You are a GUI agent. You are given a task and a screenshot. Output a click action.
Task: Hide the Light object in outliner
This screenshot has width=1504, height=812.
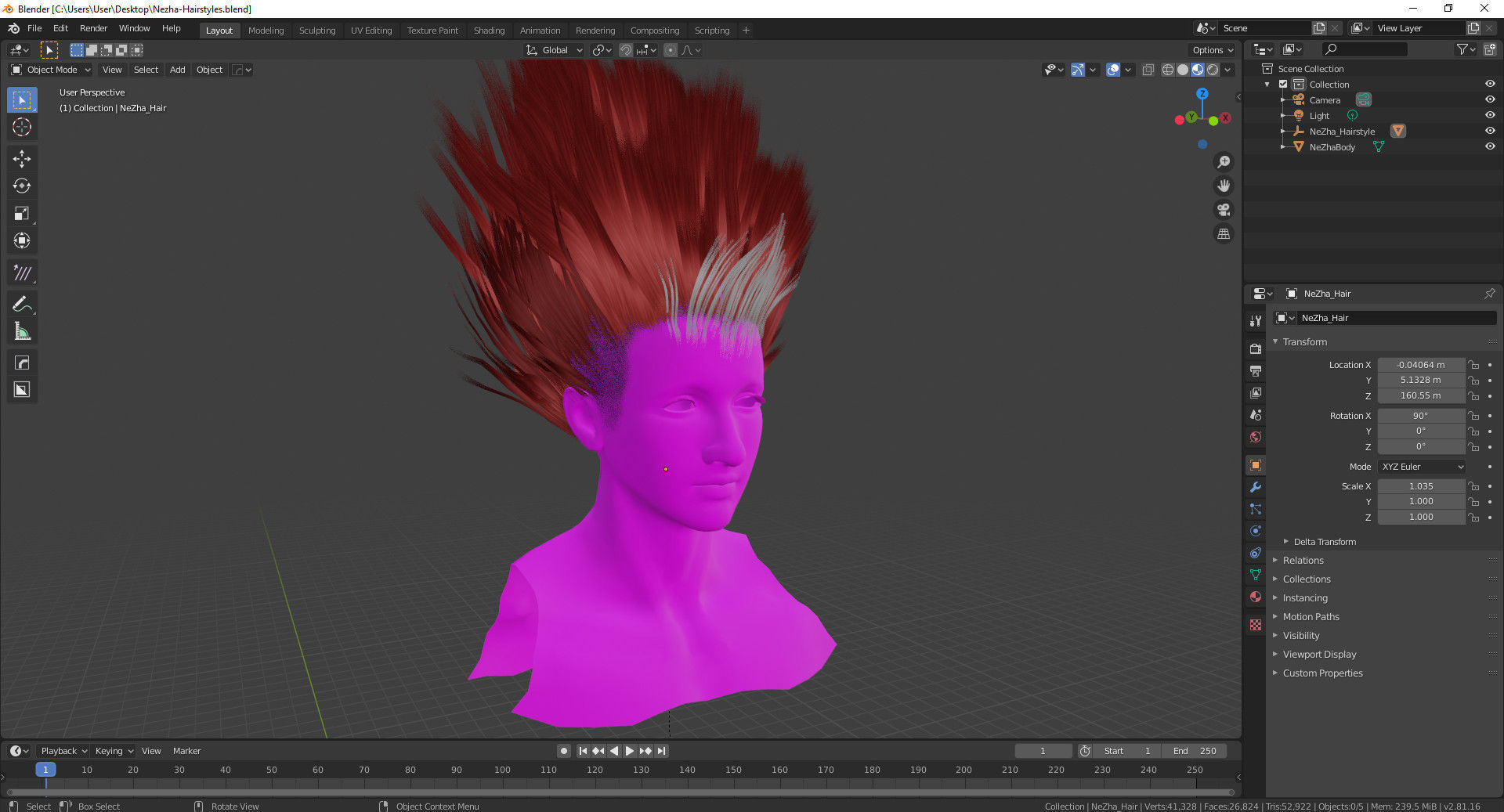coord(1490,116)
